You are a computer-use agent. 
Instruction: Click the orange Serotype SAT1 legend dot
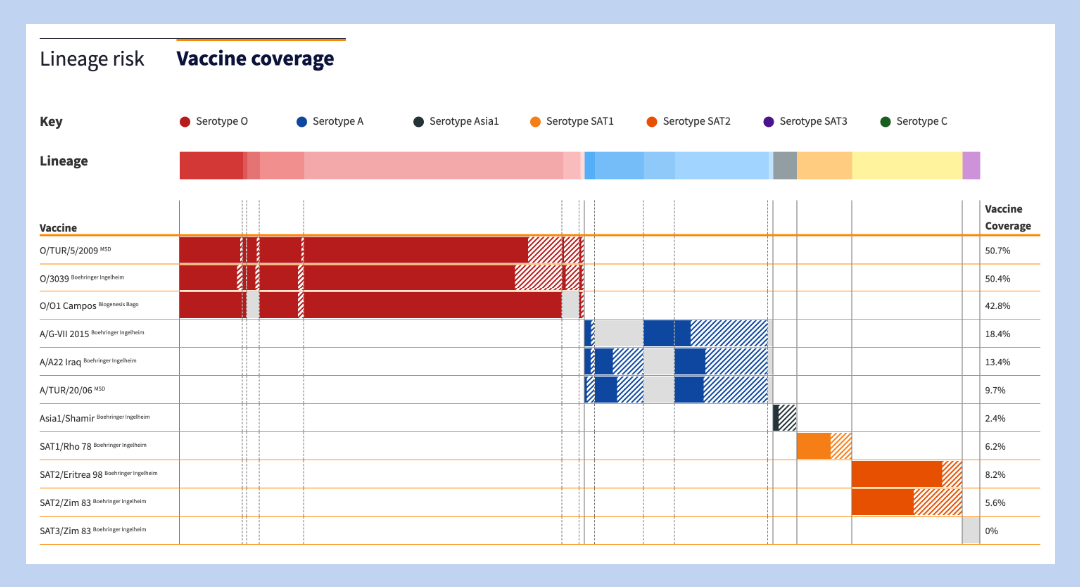pyautogui.click(x=535, y=122)
